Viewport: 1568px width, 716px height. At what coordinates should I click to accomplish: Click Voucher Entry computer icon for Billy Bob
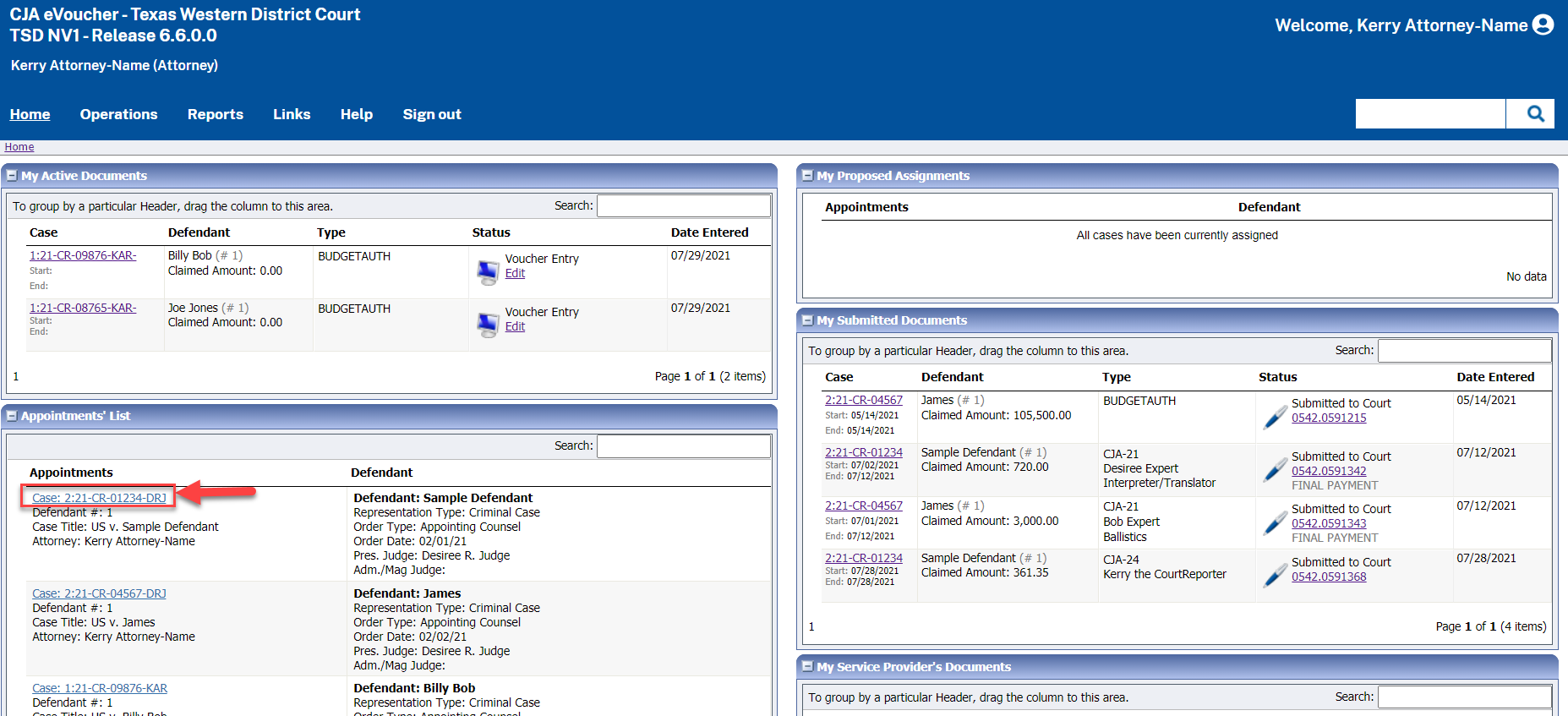[488, 272]
